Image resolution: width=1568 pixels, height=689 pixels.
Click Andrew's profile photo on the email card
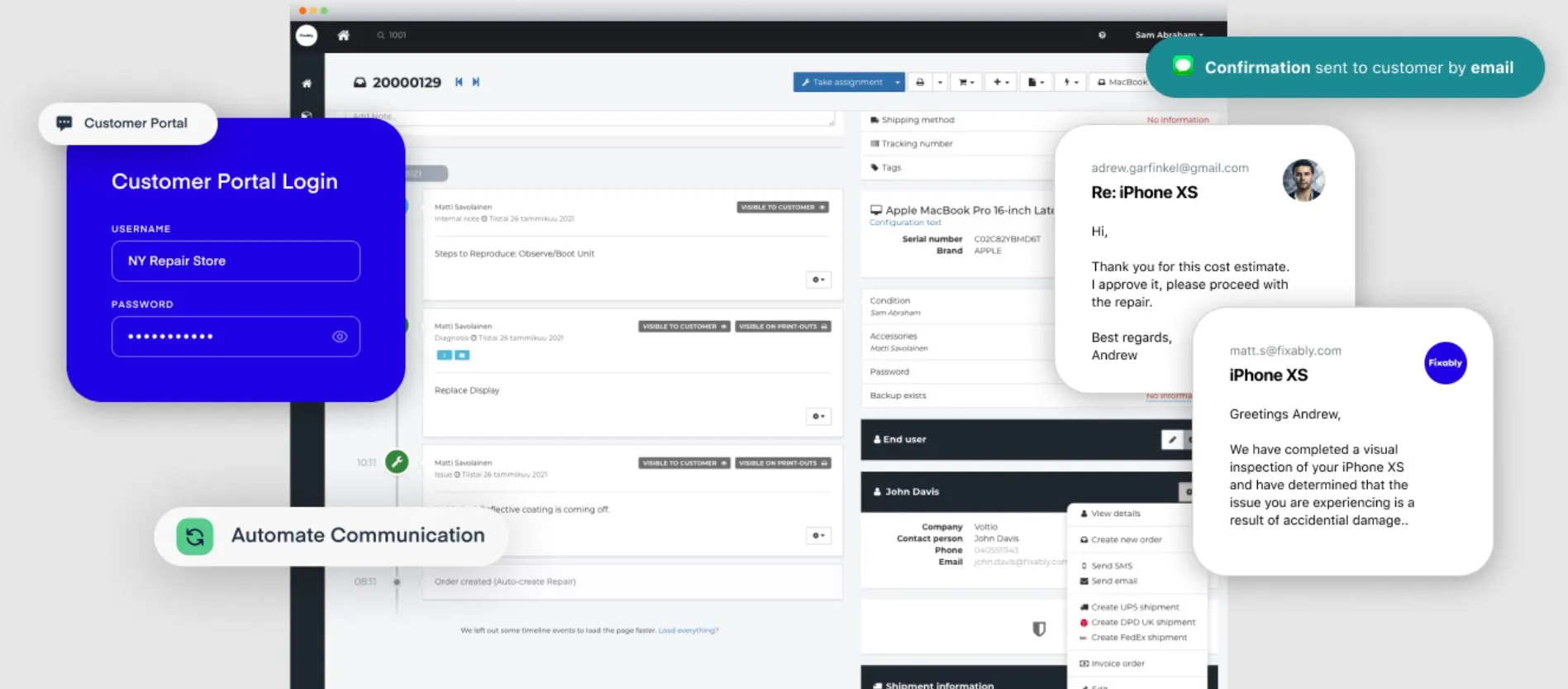[1303, 180]
